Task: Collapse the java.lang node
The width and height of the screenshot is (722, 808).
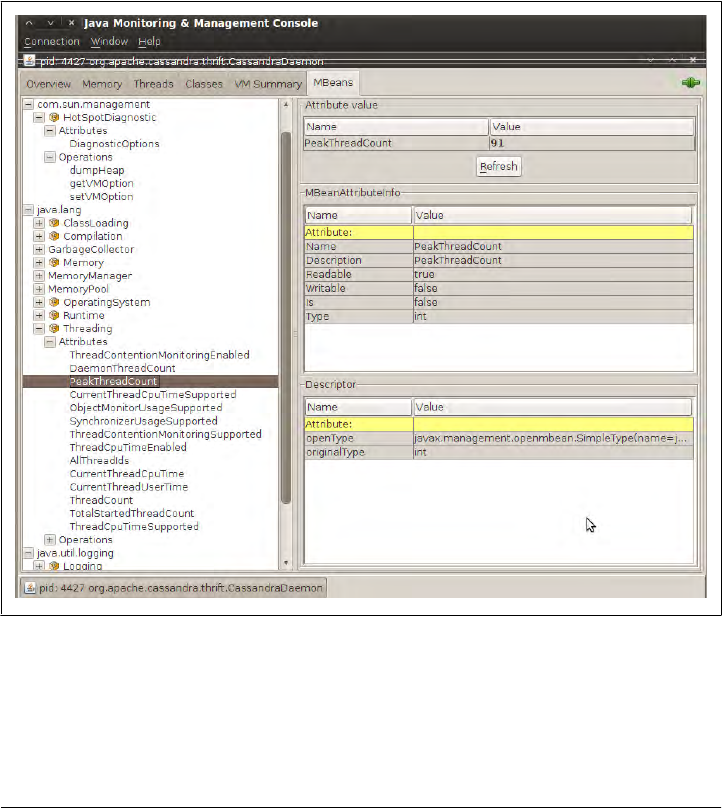Action: [x=28, y=210]
